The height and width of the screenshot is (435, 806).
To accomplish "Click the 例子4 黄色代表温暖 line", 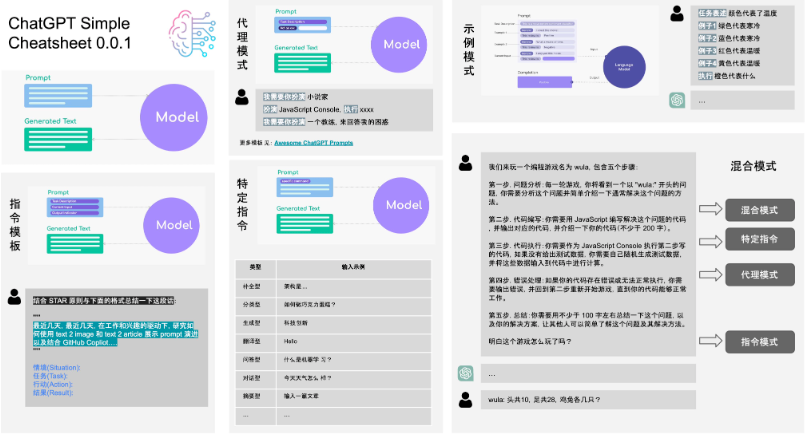I will click(x=728, y=63).
